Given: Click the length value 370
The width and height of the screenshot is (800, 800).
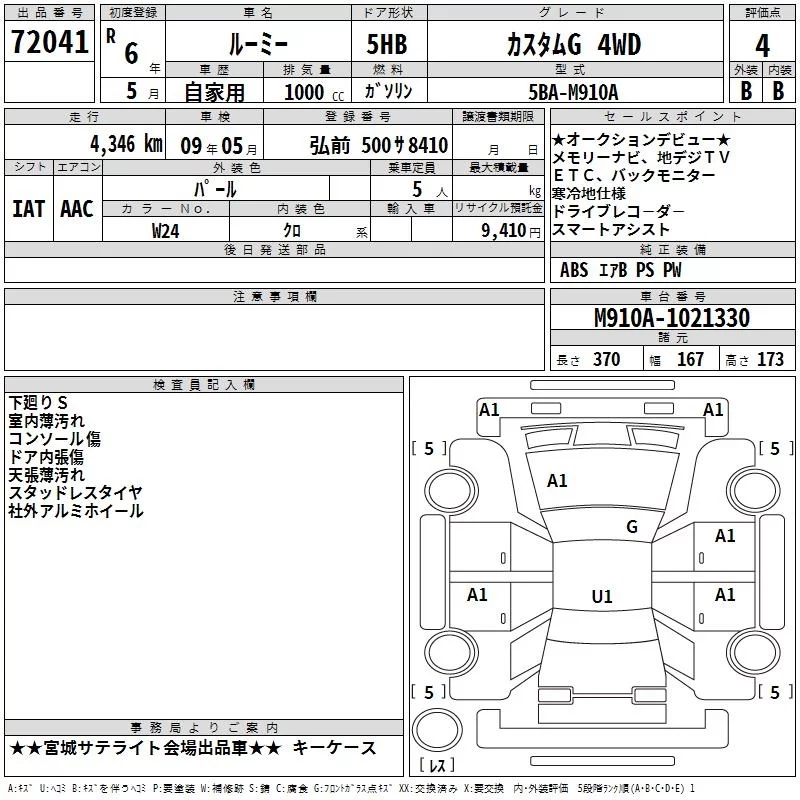Looking at the screenshot, I should tap(607, 360).
